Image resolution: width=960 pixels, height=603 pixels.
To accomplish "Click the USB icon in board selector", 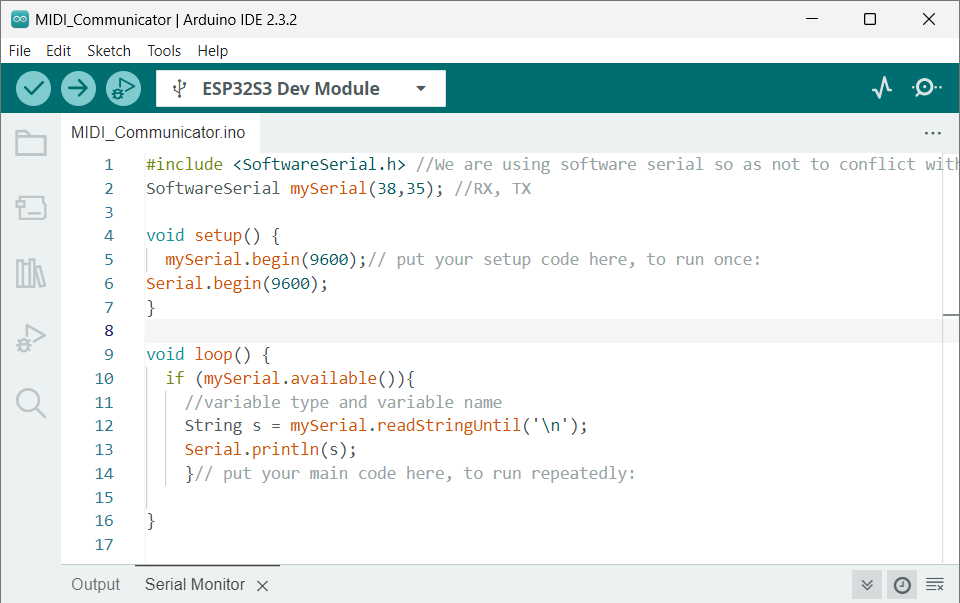I will pyautogui.click(x=179, y=89).
